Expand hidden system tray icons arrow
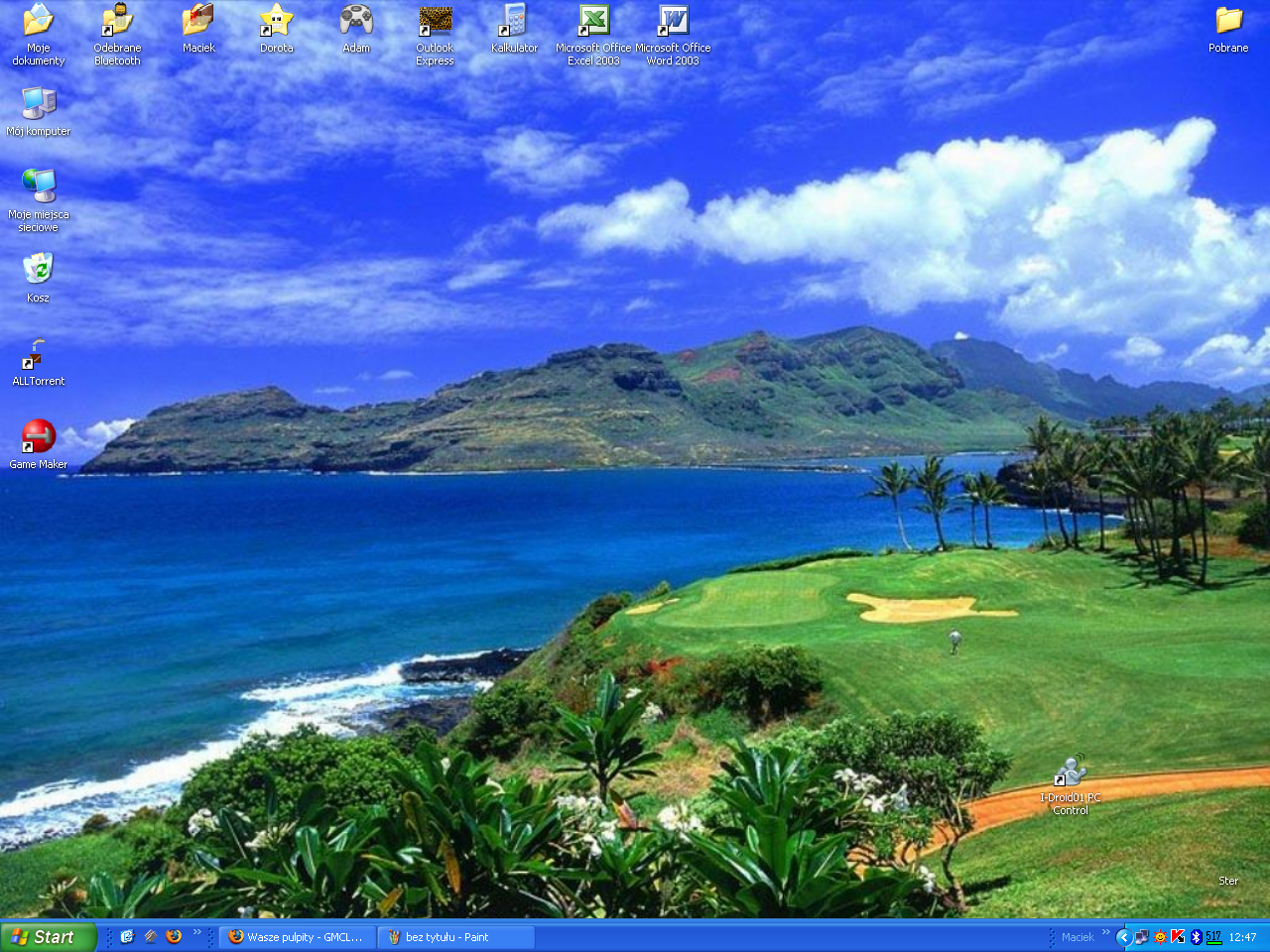 point(1123,937)
